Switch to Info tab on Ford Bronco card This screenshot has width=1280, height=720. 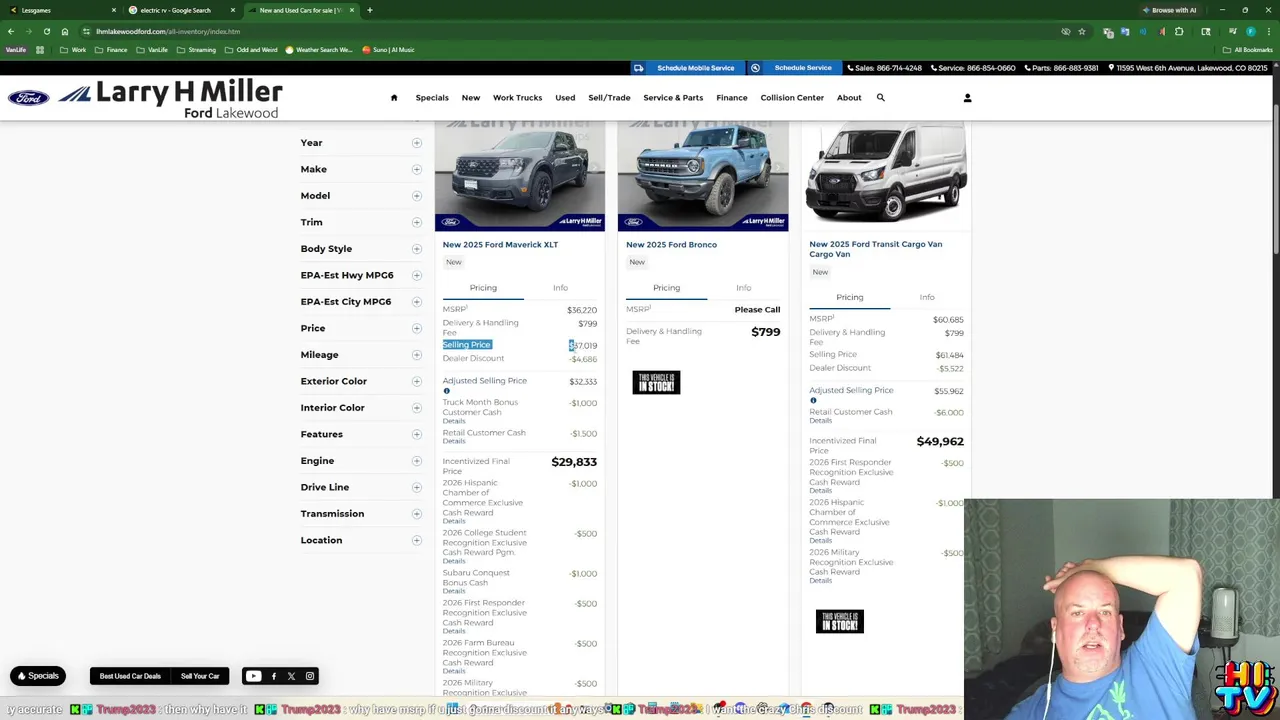point(743,288)
